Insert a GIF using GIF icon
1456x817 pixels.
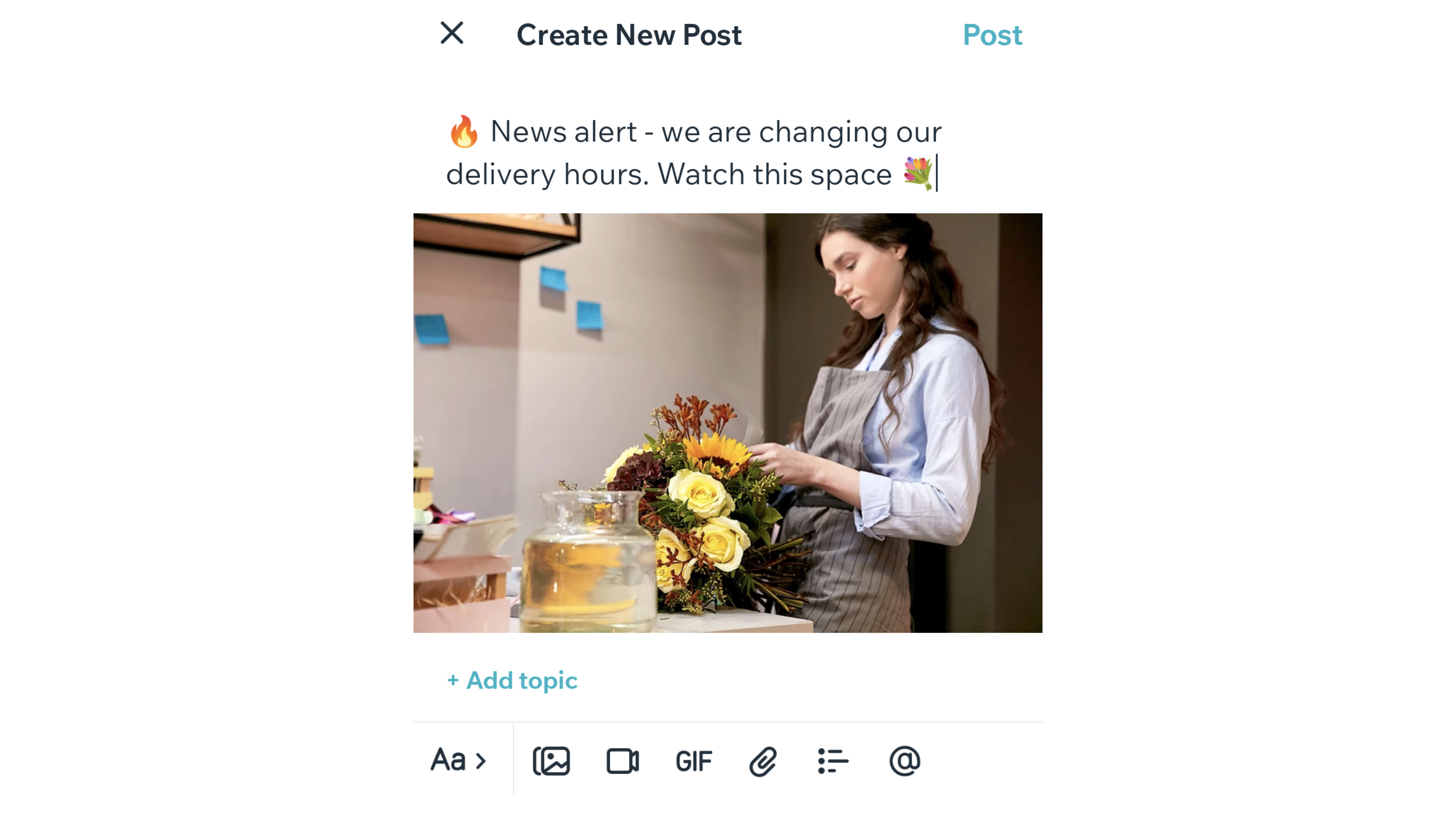point(693,760)
